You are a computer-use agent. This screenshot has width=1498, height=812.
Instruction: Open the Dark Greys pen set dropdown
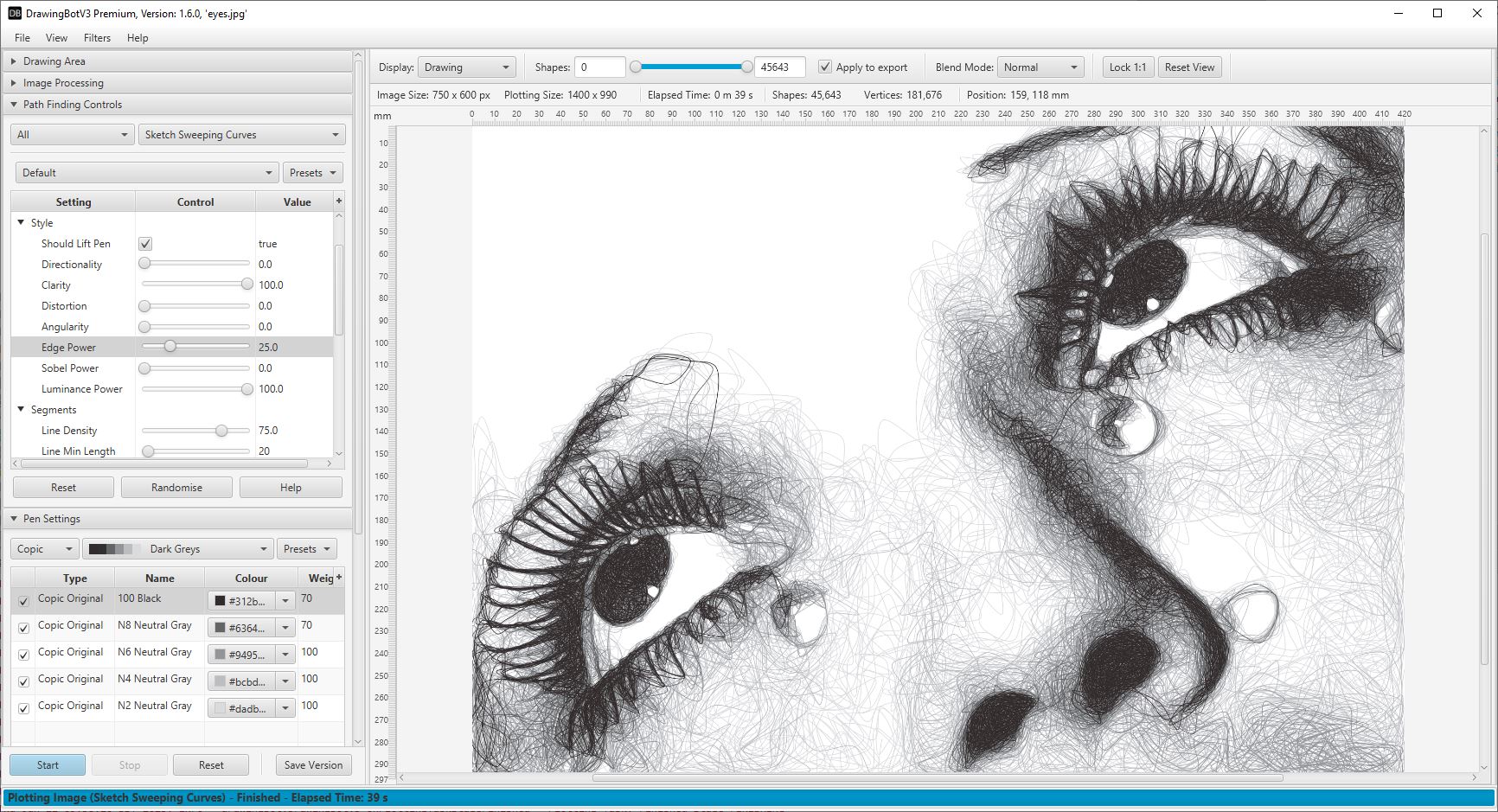pos(177,548)
